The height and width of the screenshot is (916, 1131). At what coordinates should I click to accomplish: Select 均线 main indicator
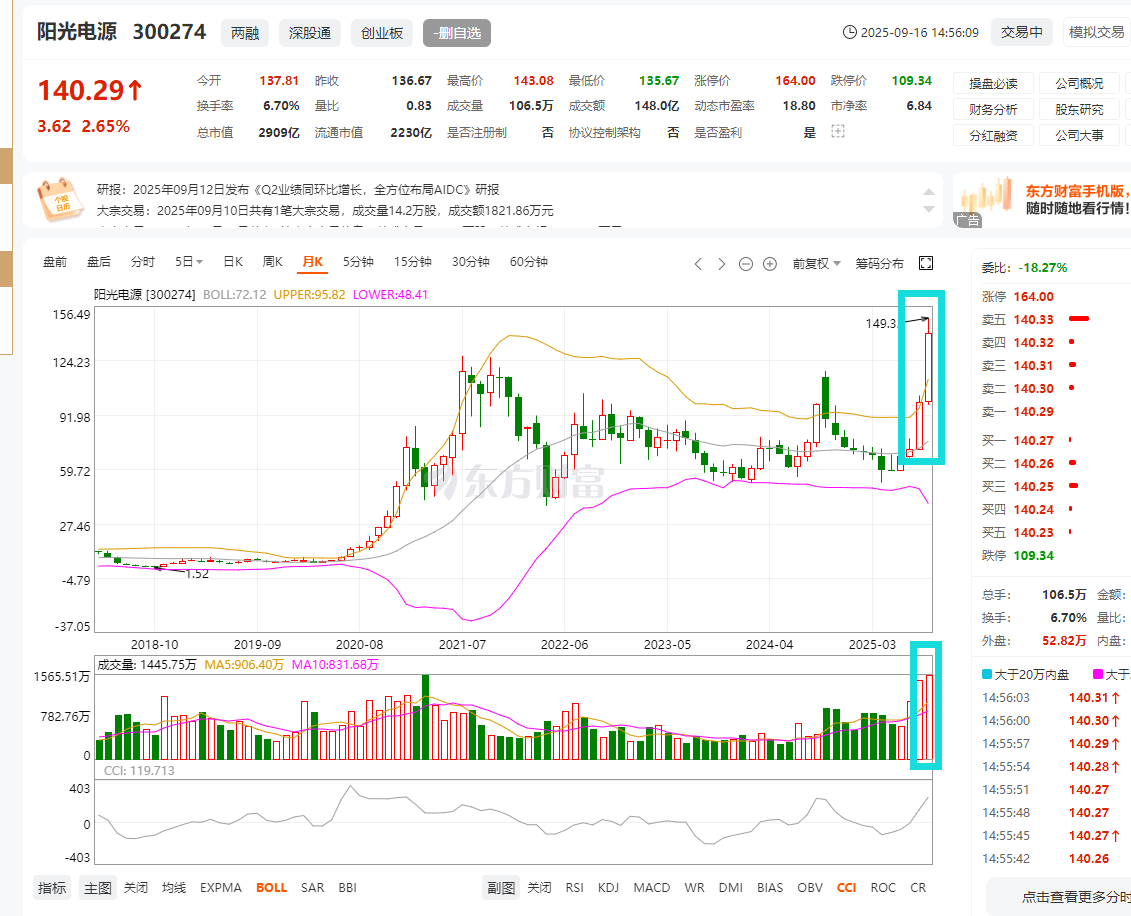(174, 888)
